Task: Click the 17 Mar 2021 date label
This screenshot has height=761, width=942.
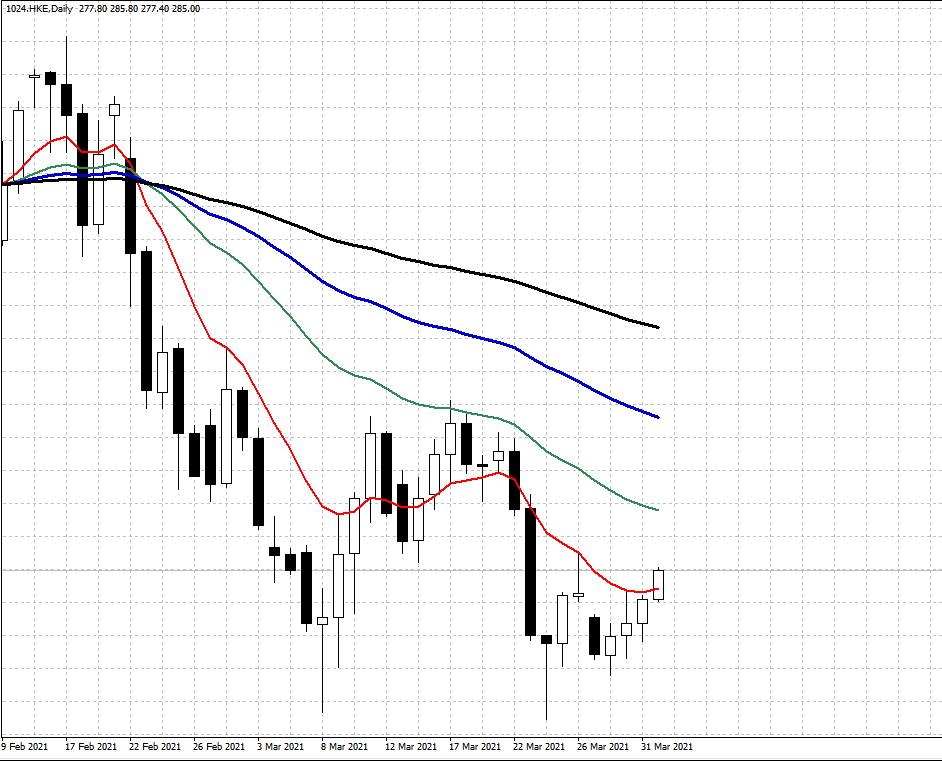Action: pyautogui.click(x=475, y=746)
